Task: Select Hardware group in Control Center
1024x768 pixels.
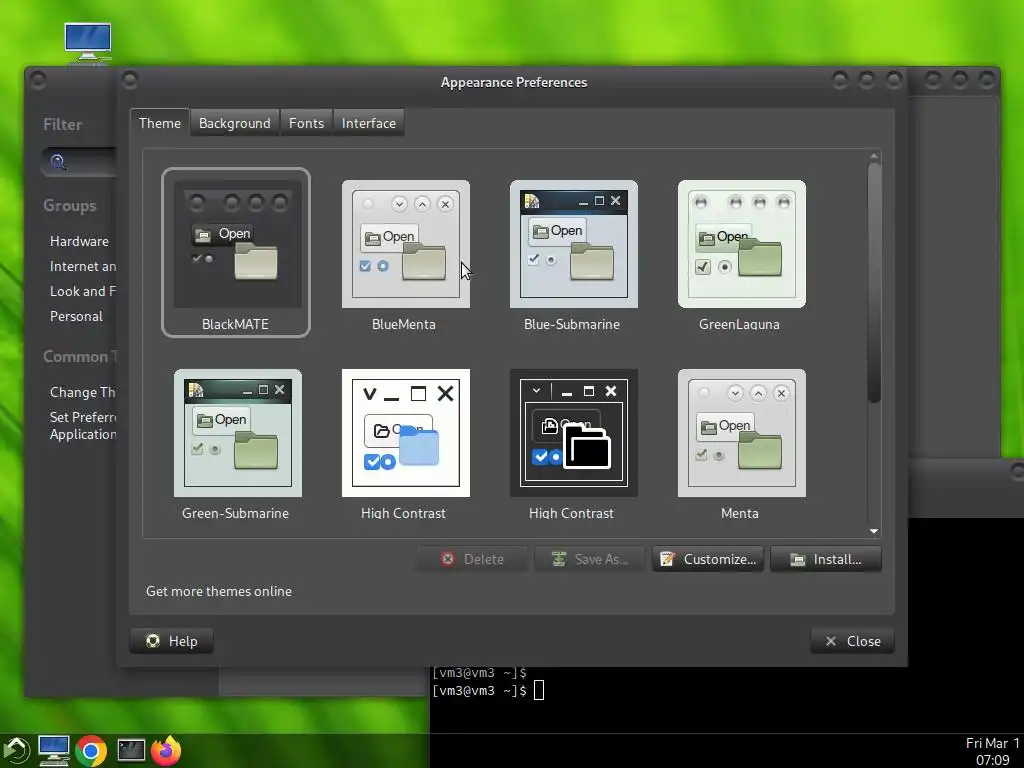Action: (x=79, y=241)
